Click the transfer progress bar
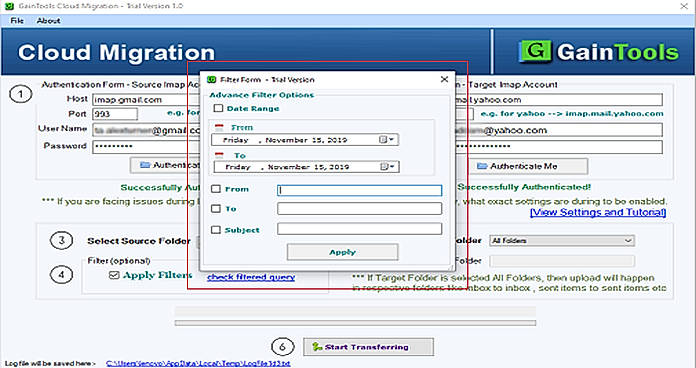This screenshot has width=696, height=368. point(355,323)
